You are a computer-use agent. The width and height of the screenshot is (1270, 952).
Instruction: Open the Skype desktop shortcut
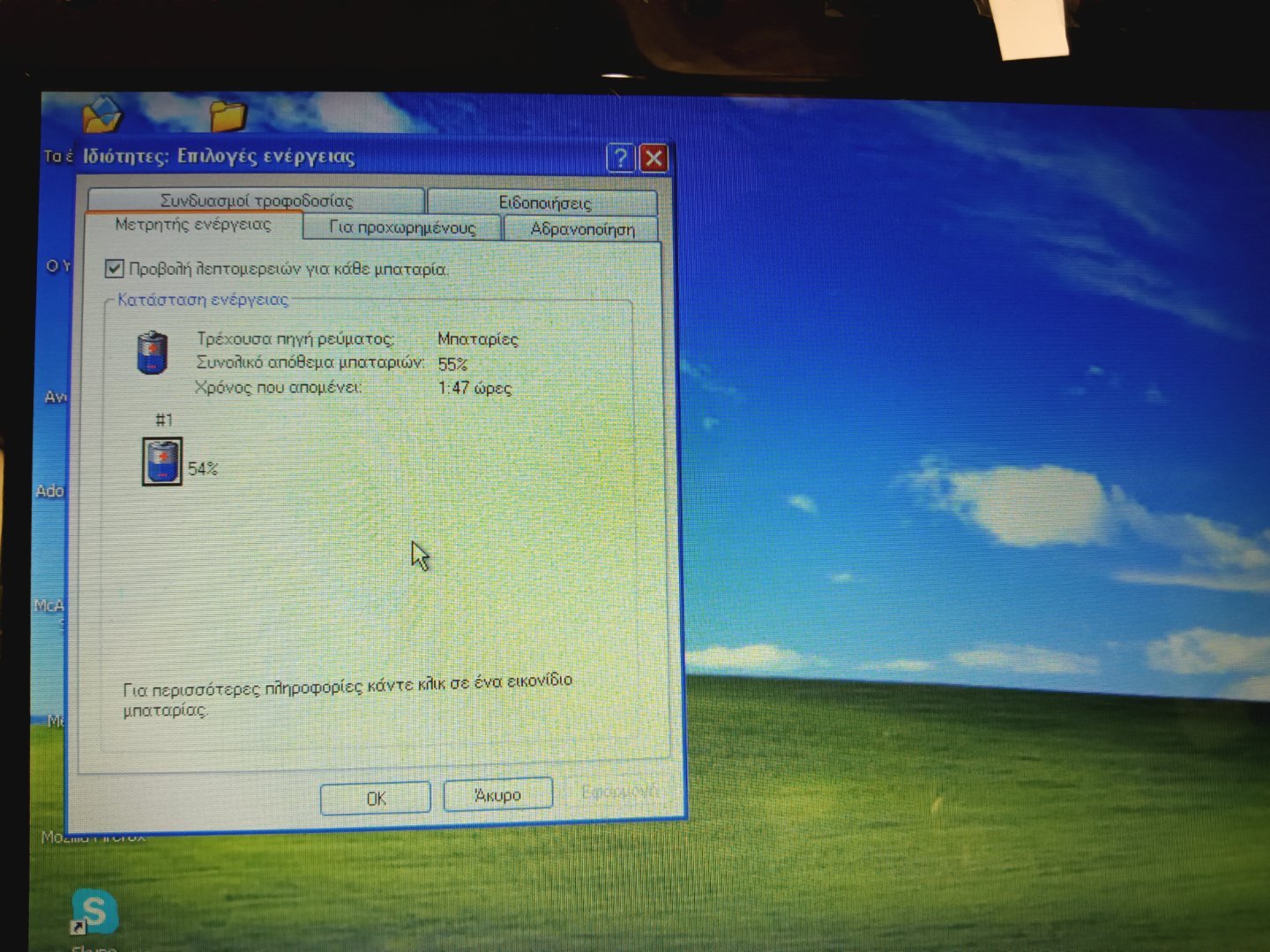(93, 913)
